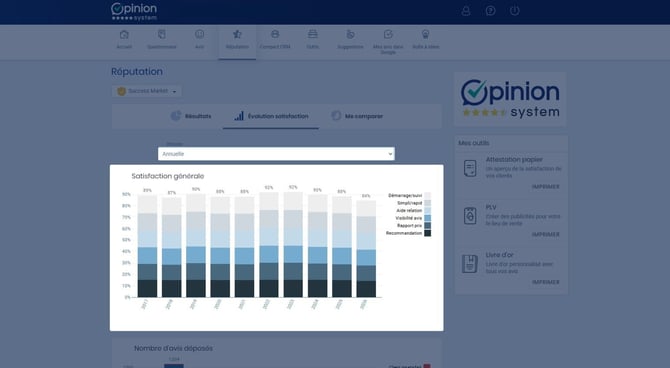Switch to the Me comparer tab
670x368 pixels.
pyautogui.click(x=357, y=116)
